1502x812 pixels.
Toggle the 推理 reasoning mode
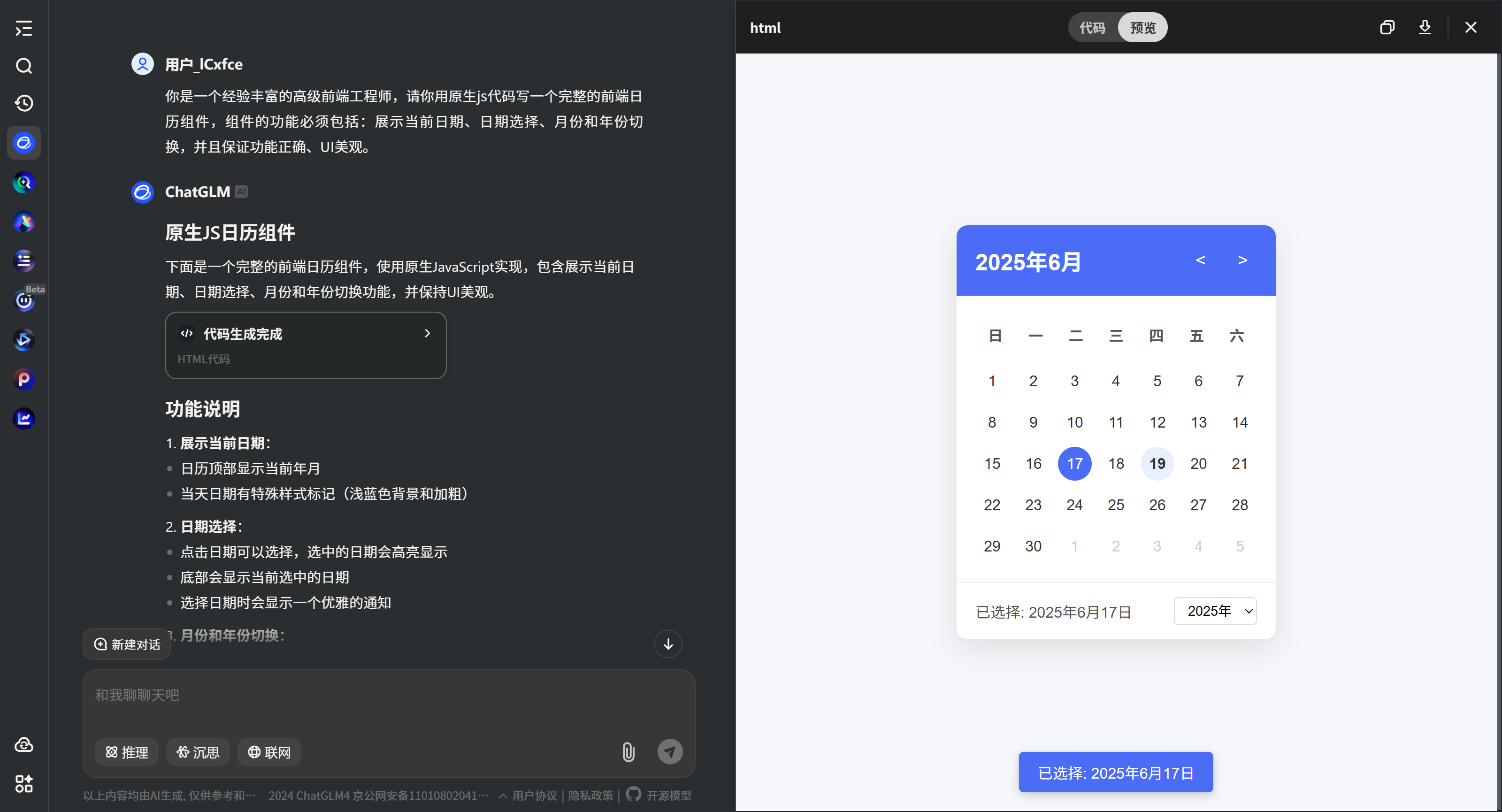click(127, 752)
